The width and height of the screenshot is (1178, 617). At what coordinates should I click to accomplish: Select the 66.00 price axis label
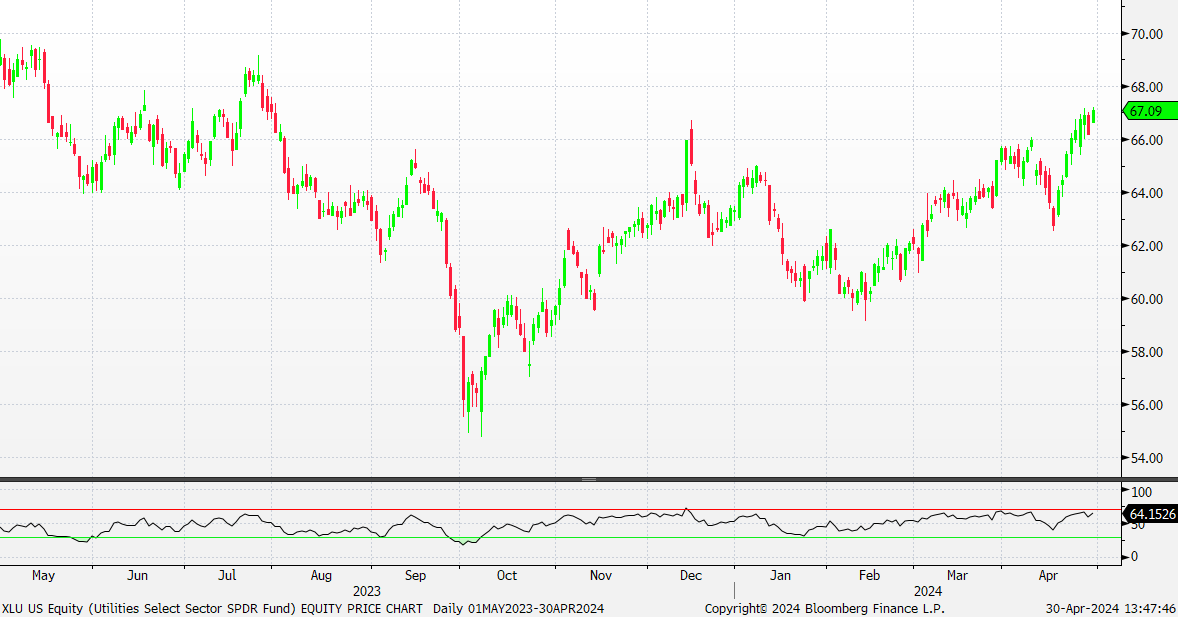click(x=1146, y=141)
